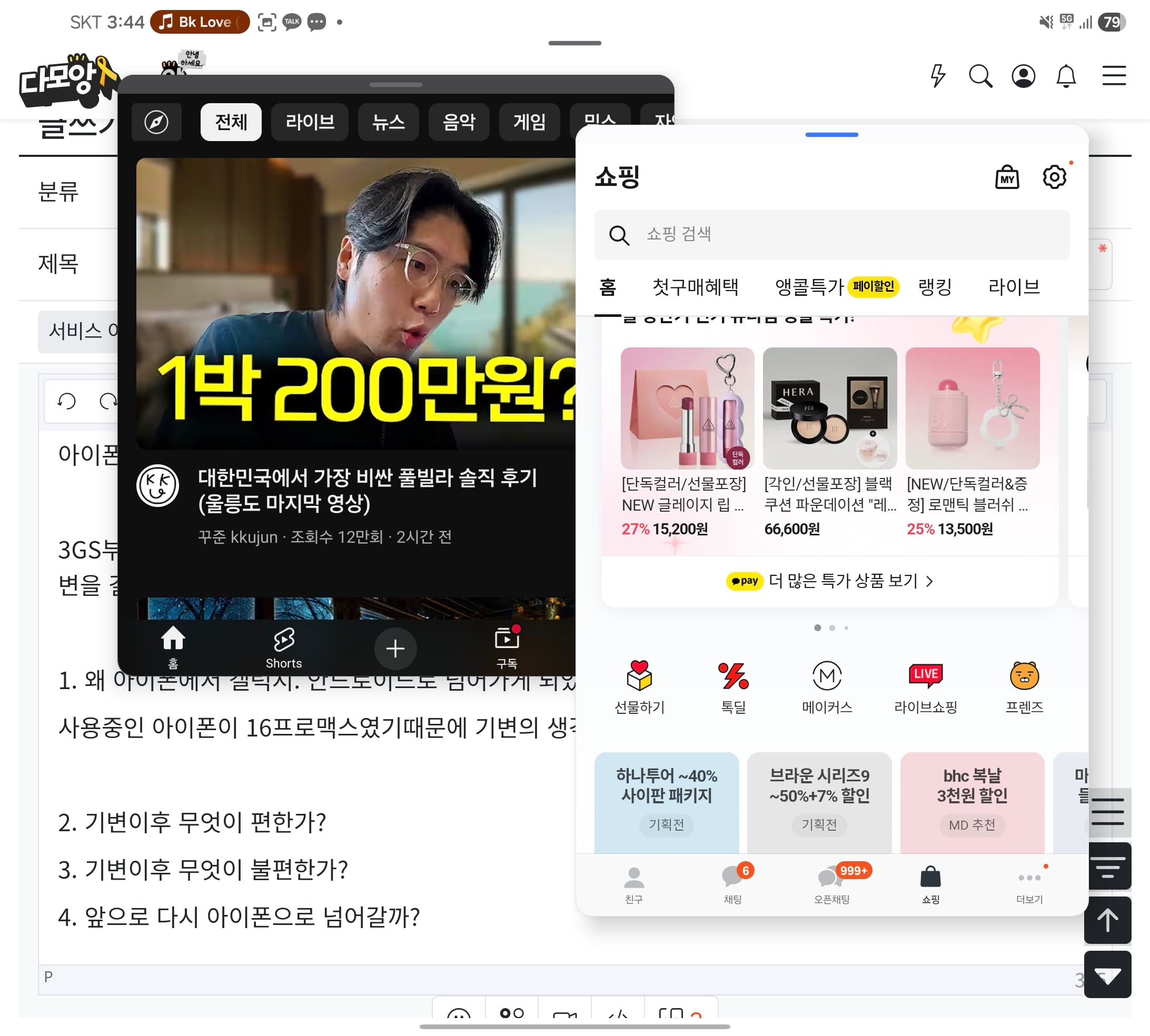
Task: Open the 다모앙 hamburger menu
Action: 1114,76
